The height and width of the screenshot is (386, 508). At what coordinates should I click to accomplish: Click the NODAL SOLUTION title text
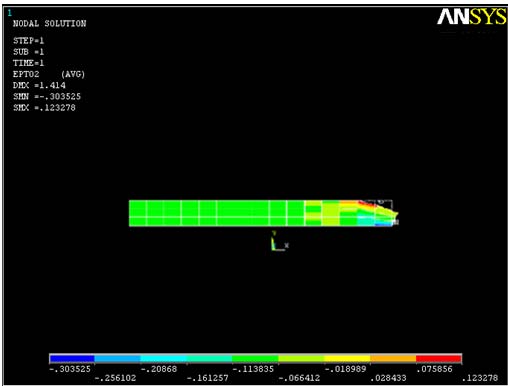pos(49,24)
